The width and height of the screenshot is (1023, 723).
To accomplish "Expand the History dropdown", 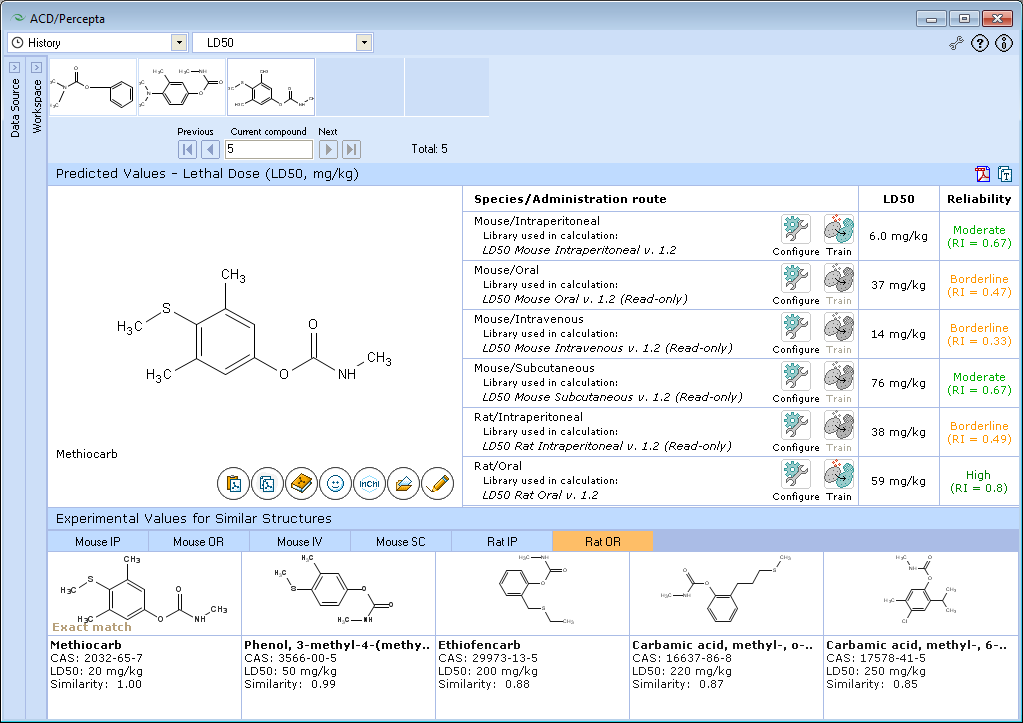I will (x=179, y=42).
